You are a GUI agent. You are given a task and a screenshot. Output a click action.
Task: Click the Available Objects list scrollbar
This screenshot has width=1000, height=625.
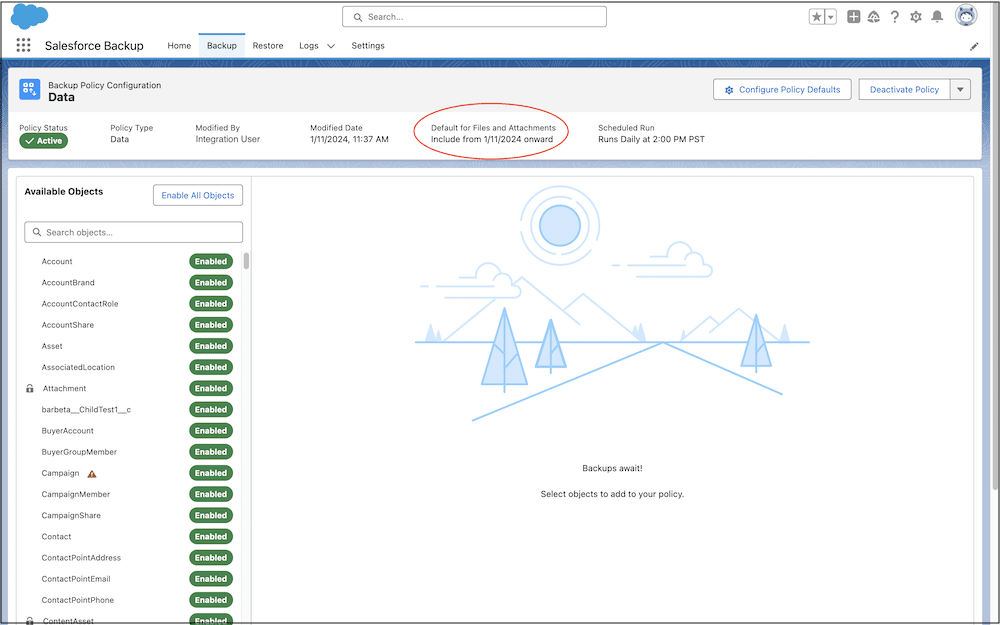click(x=246, y=261)
